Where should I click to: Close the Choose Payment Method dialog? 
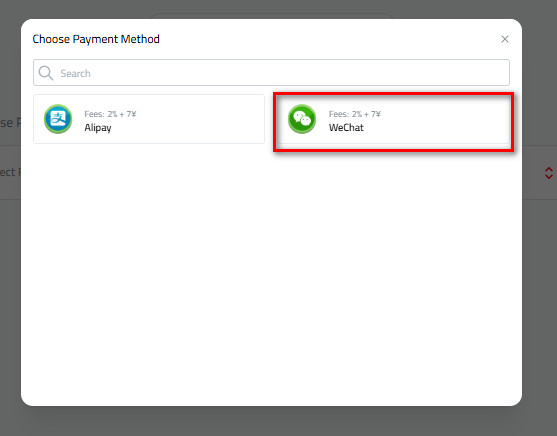click(x=505, y=39)
